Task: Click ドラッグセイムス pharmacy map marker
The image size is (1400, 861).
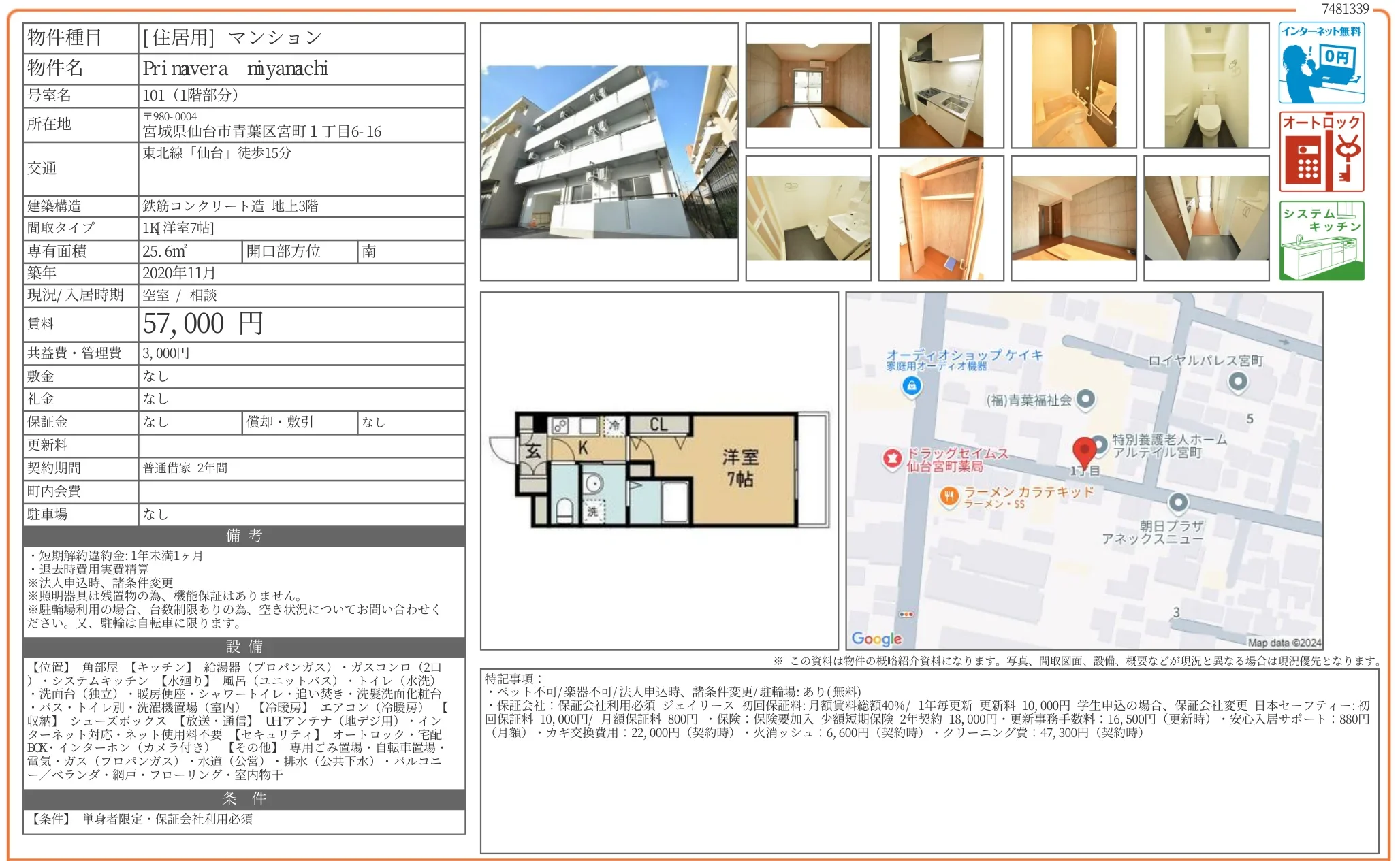Action: (x=892, y=459)
